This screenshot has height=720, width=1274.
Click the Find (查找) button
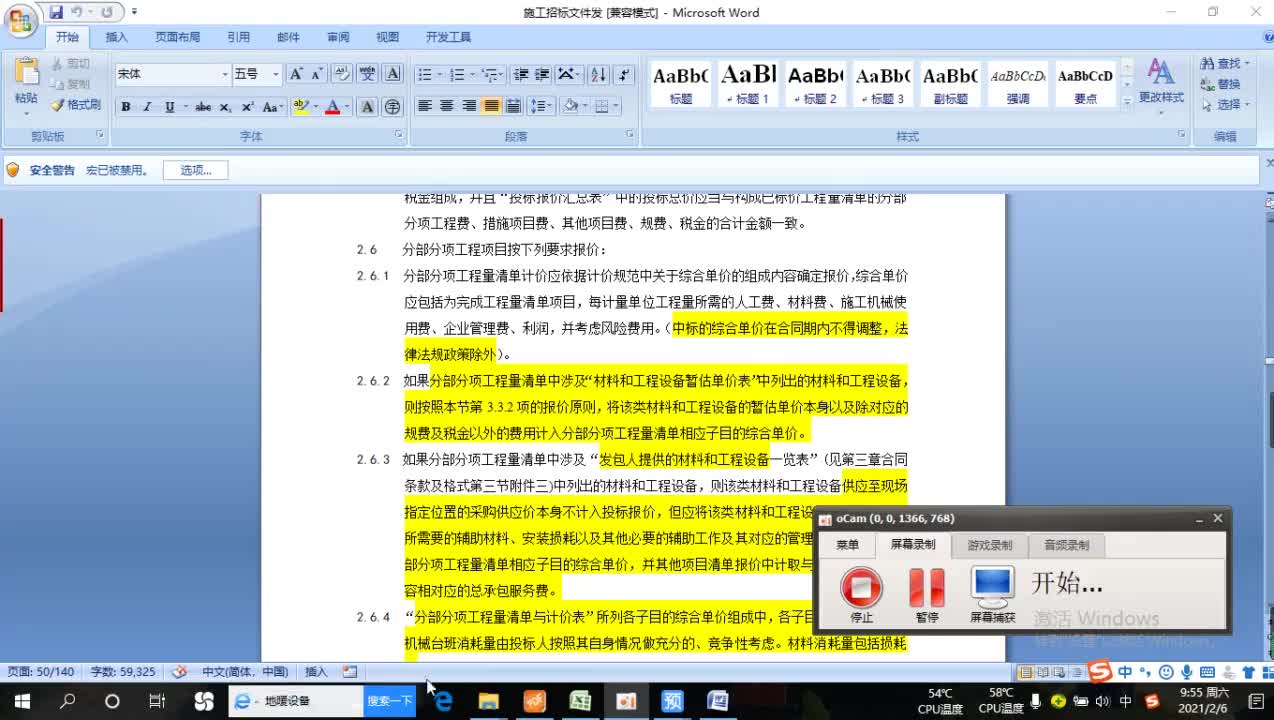[1226, 64]
